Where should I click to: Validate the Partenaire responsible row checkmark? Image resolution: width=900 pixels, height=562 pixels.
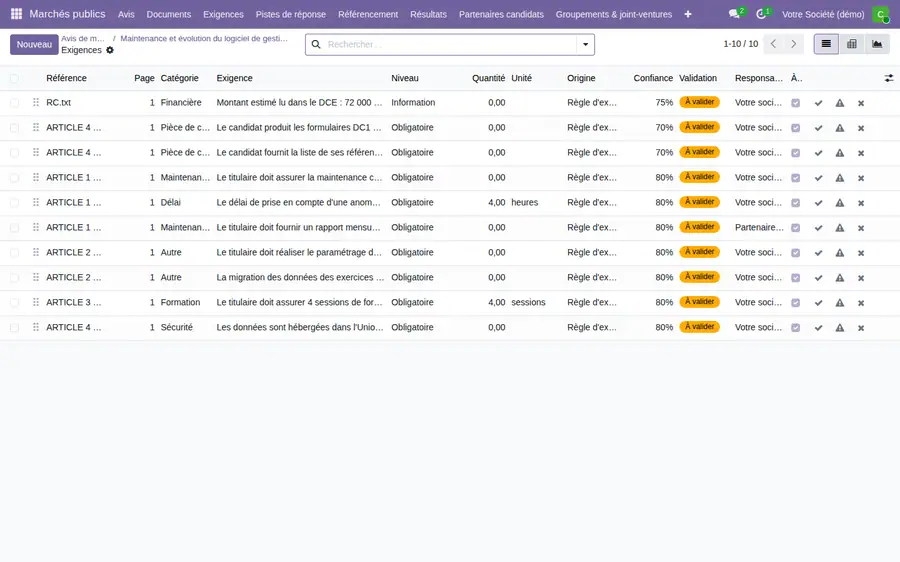(x=818, y=228)
